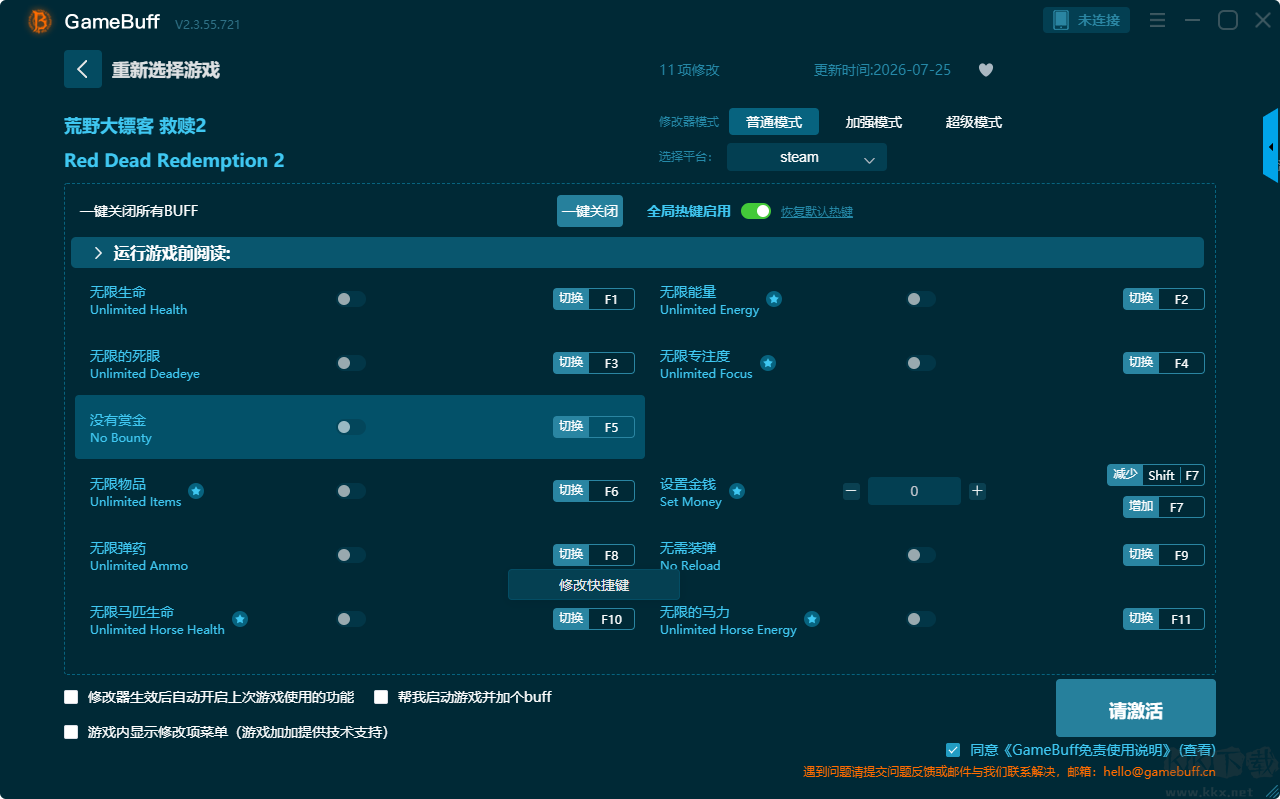Toggle Unlimited Horse Health switch
1280x799 pixels.
[351, 619]
